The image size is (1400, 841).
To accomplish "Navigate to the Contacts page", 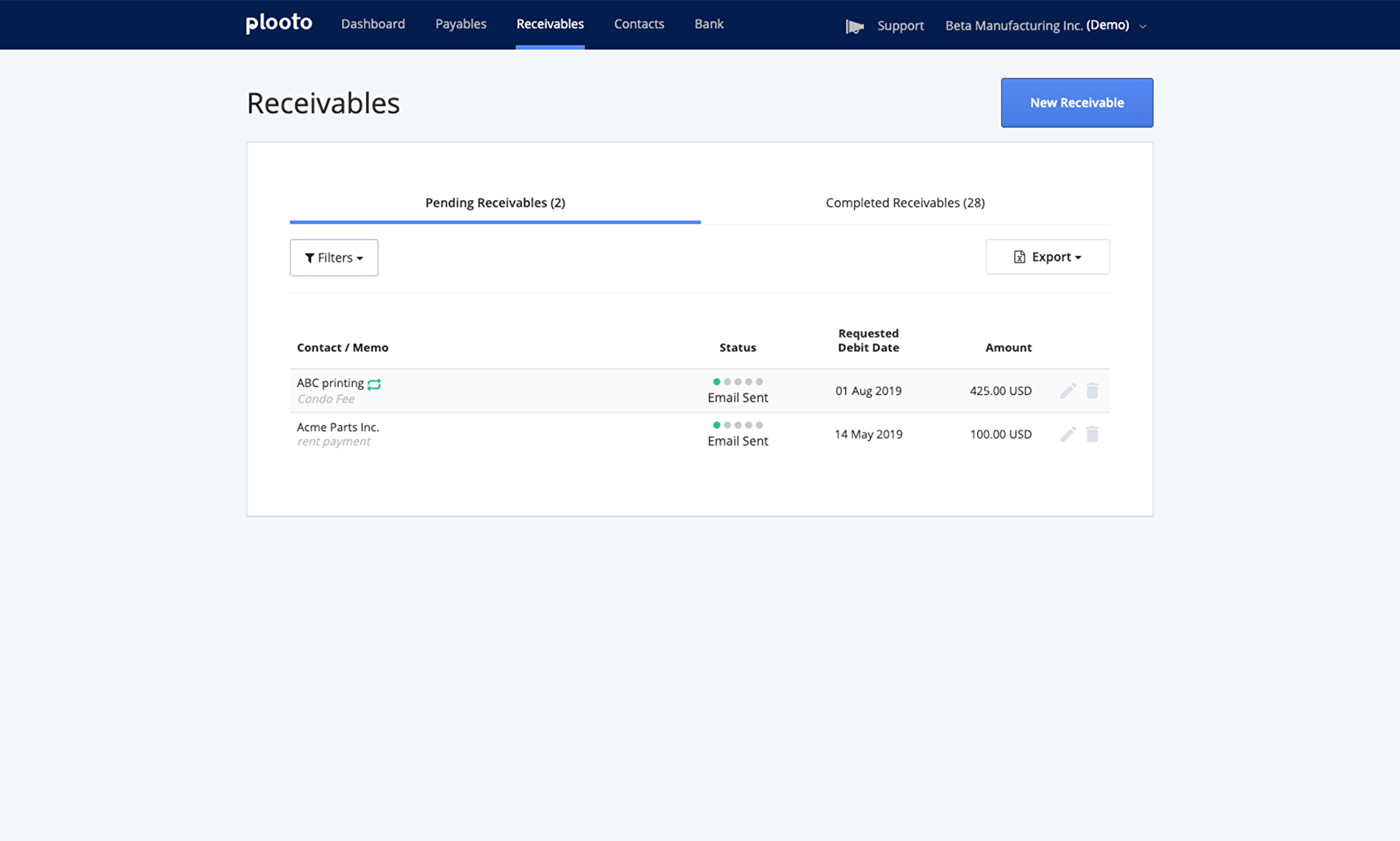I will pos(639,23).
